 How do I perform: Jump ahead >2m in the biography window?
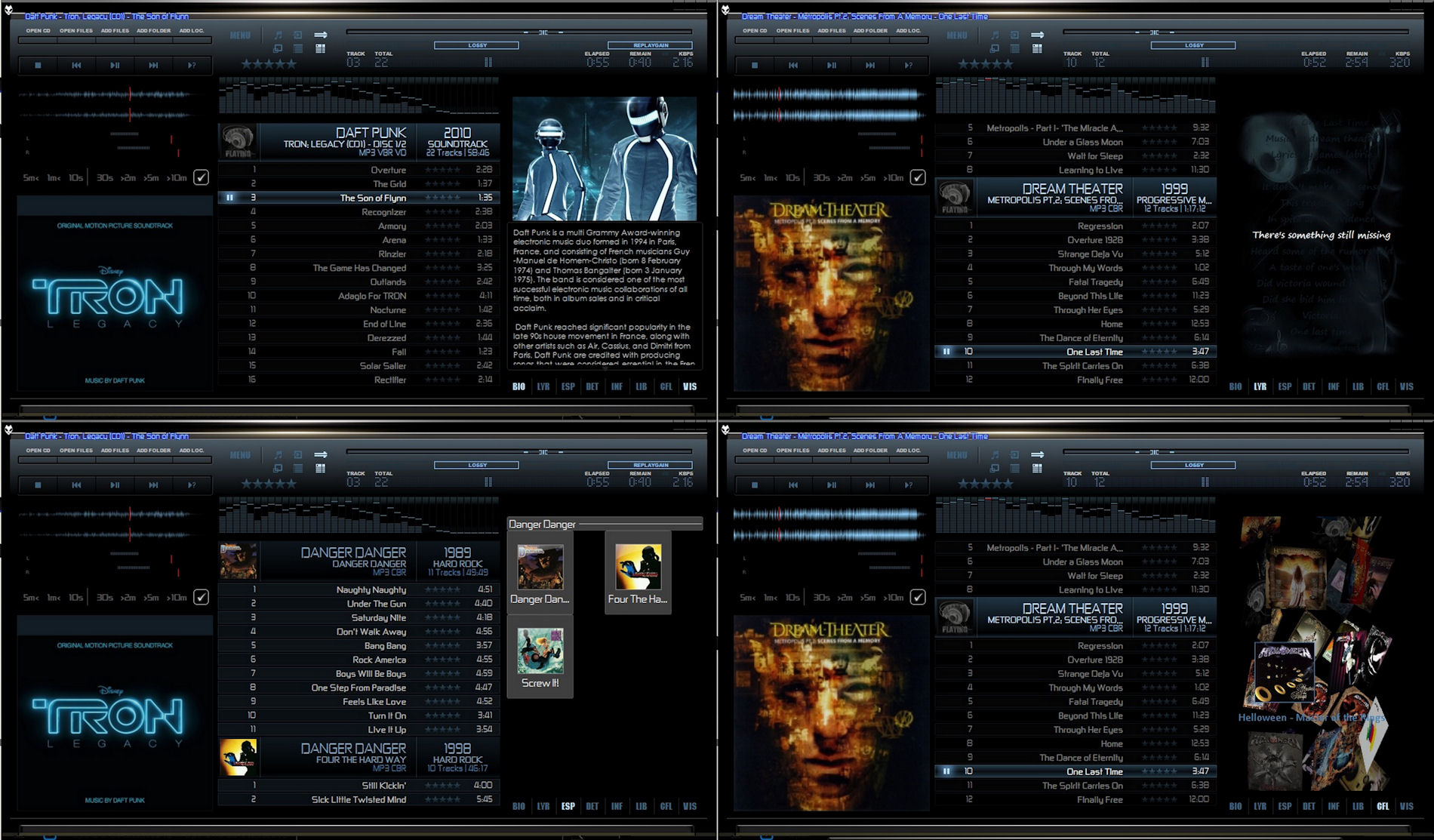(x=128, y=178)
